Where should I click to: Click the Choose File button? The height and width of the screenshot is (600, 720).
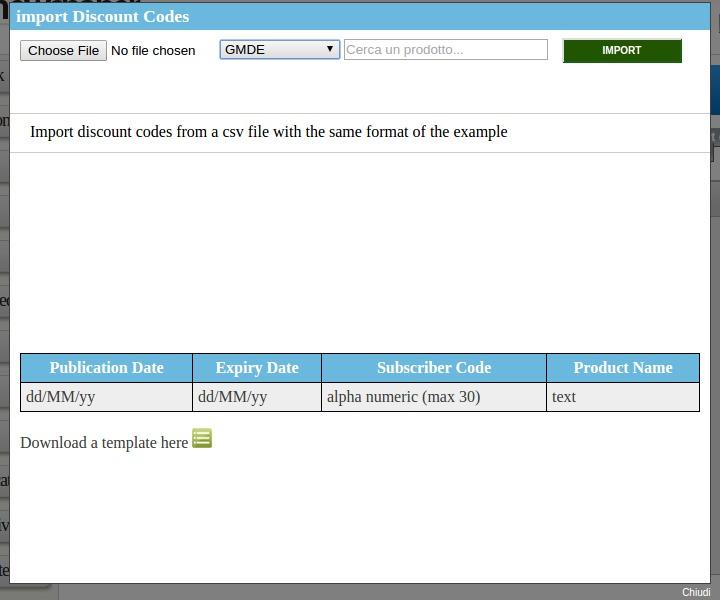click(x=63, y=50)
